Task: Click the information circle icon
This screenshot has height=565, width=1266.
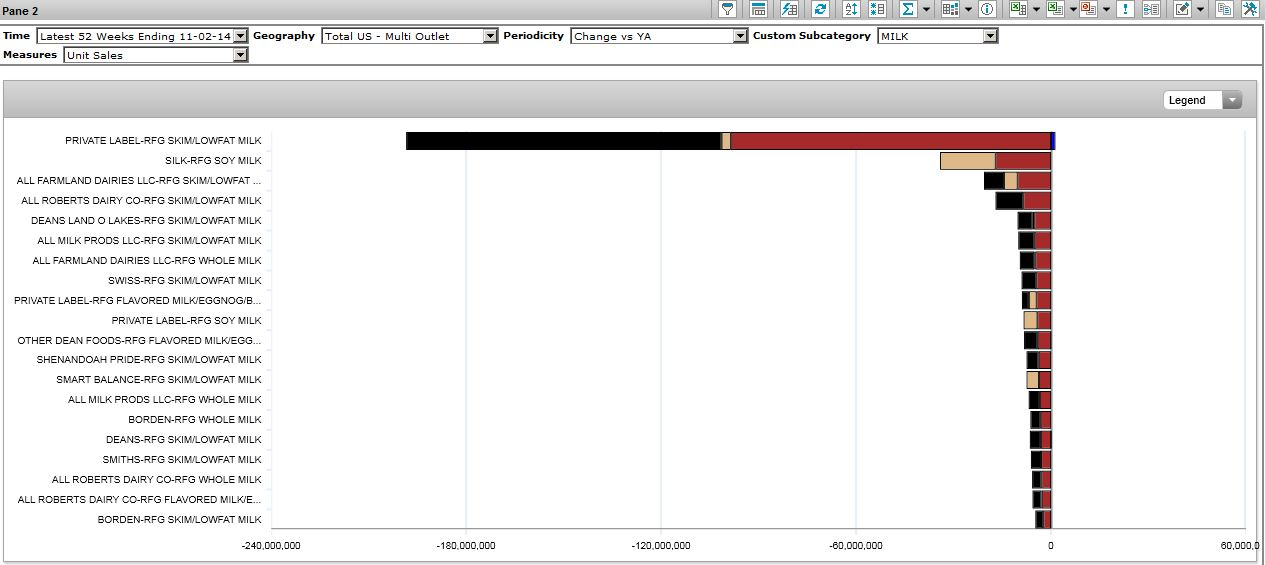Action: click(987, 9)
